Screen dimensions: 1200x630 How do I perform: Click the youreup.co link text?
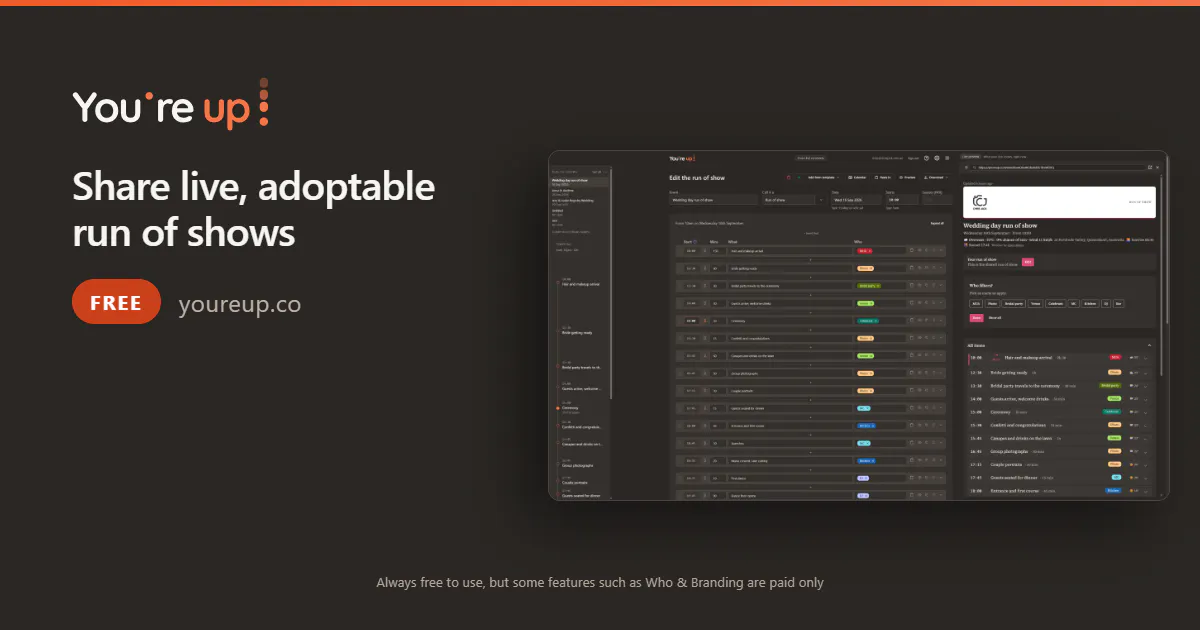[x=239, y=304]
